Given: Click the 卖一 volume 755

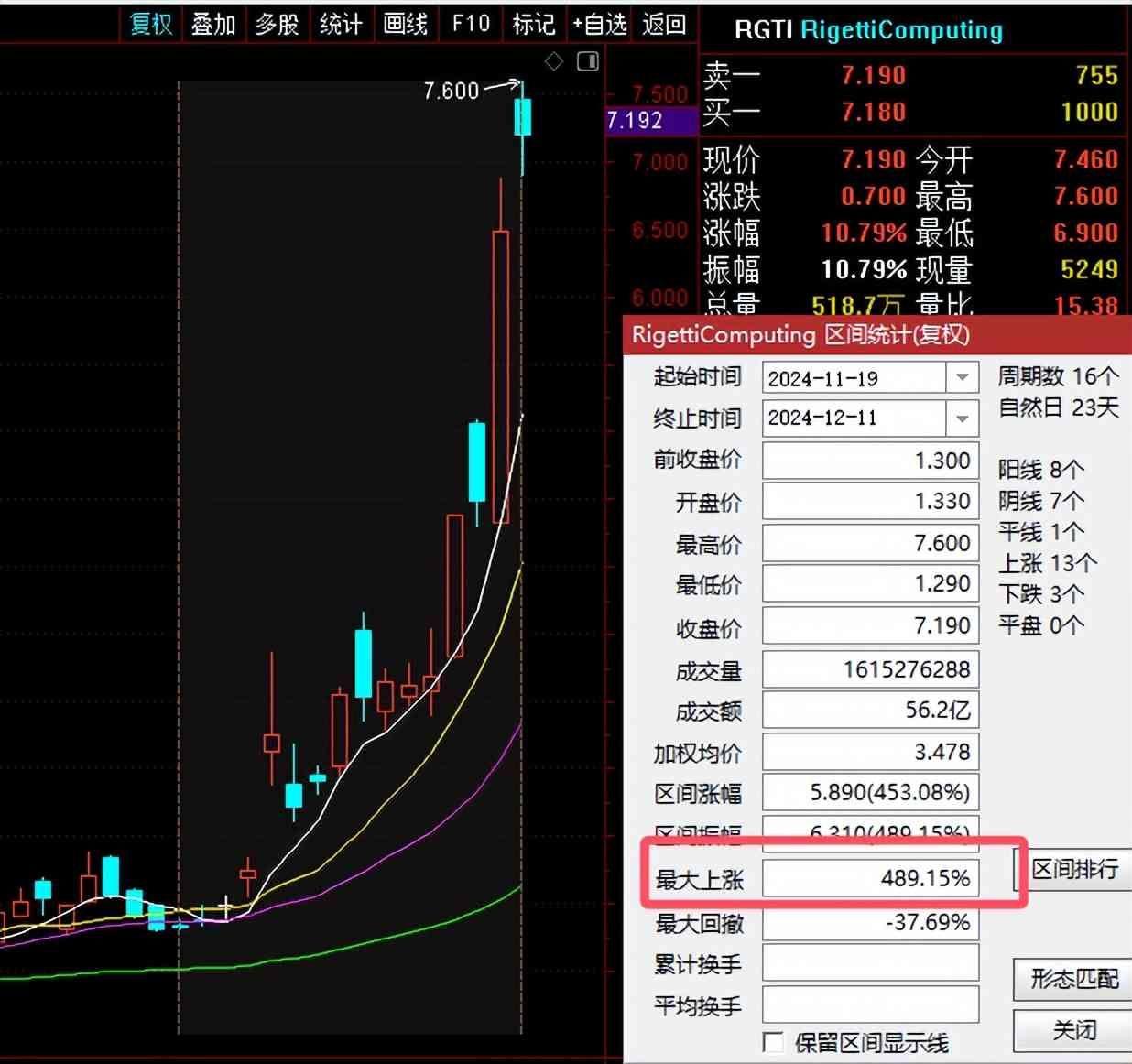Looking at the screenshot, I should [1097, 75].
